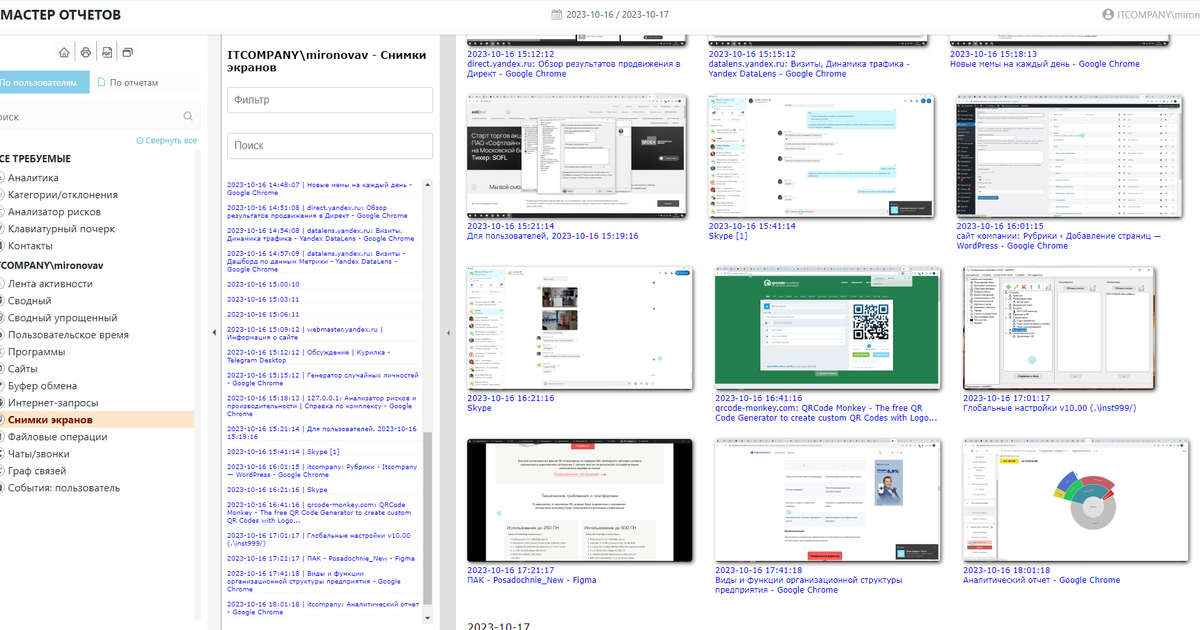This screenshot has height=630, width=1200.
Task: Open the windows cascade icon
Action: pyautogui.click(x=127, y=52)
